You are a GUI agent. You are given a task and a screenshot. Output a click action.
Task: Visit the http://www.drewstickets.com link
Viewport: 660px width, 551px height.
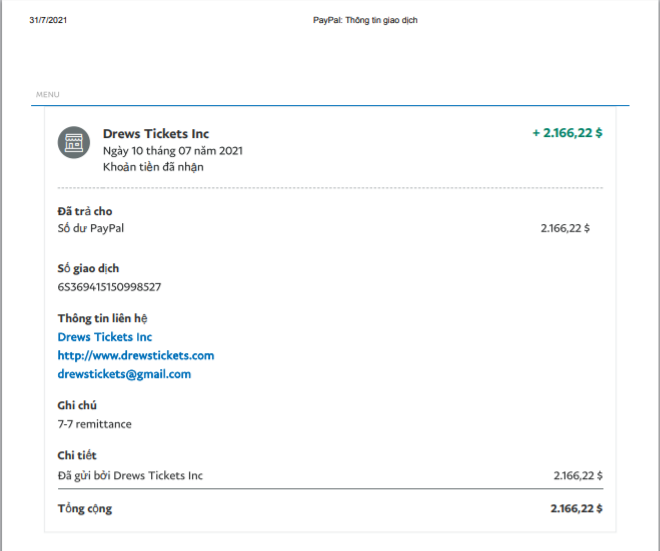tap(136, 355)
